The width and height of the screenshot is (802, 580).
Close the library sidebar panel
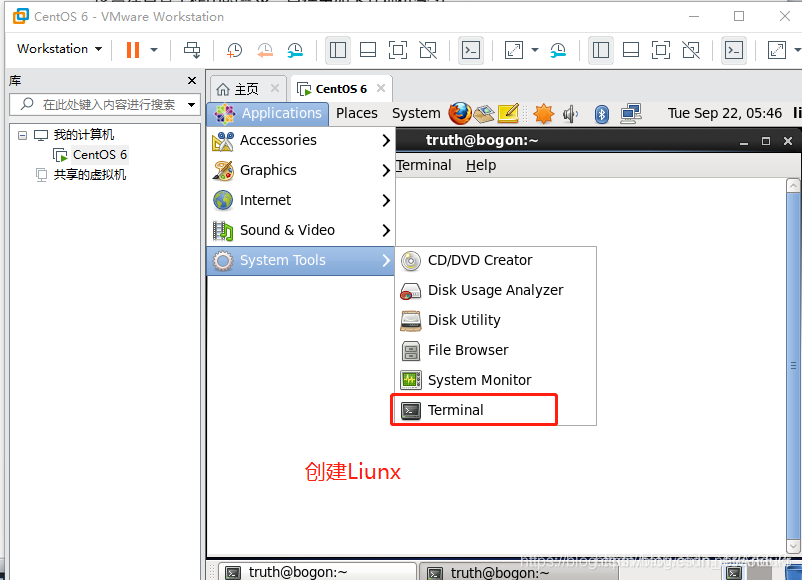pos(192,80)
